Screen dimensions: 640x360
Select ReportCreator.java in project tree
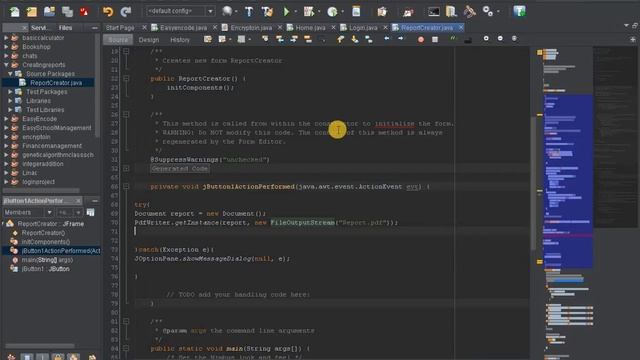pos(56,83)
